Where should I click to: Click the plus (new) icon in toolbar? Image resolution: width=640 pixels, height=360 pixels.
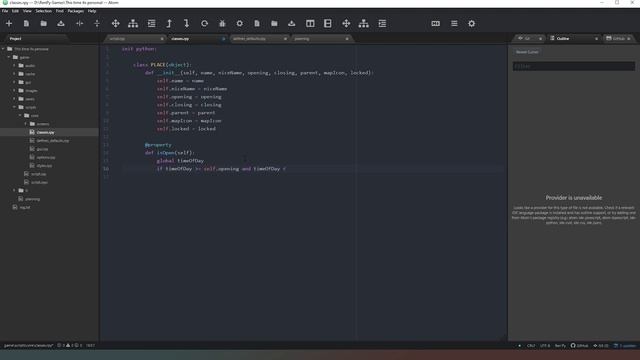[9, 24]
